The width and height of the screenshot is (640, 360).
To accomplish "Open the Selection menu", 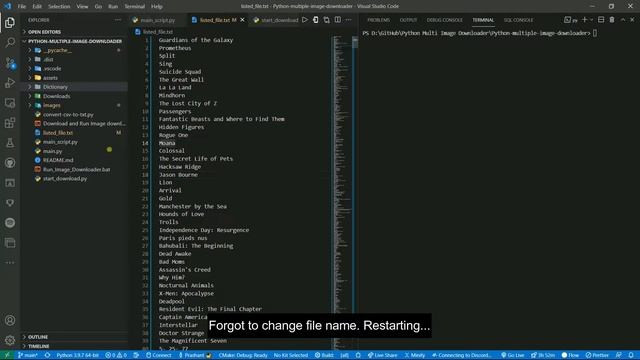I will tap(59, 6).
